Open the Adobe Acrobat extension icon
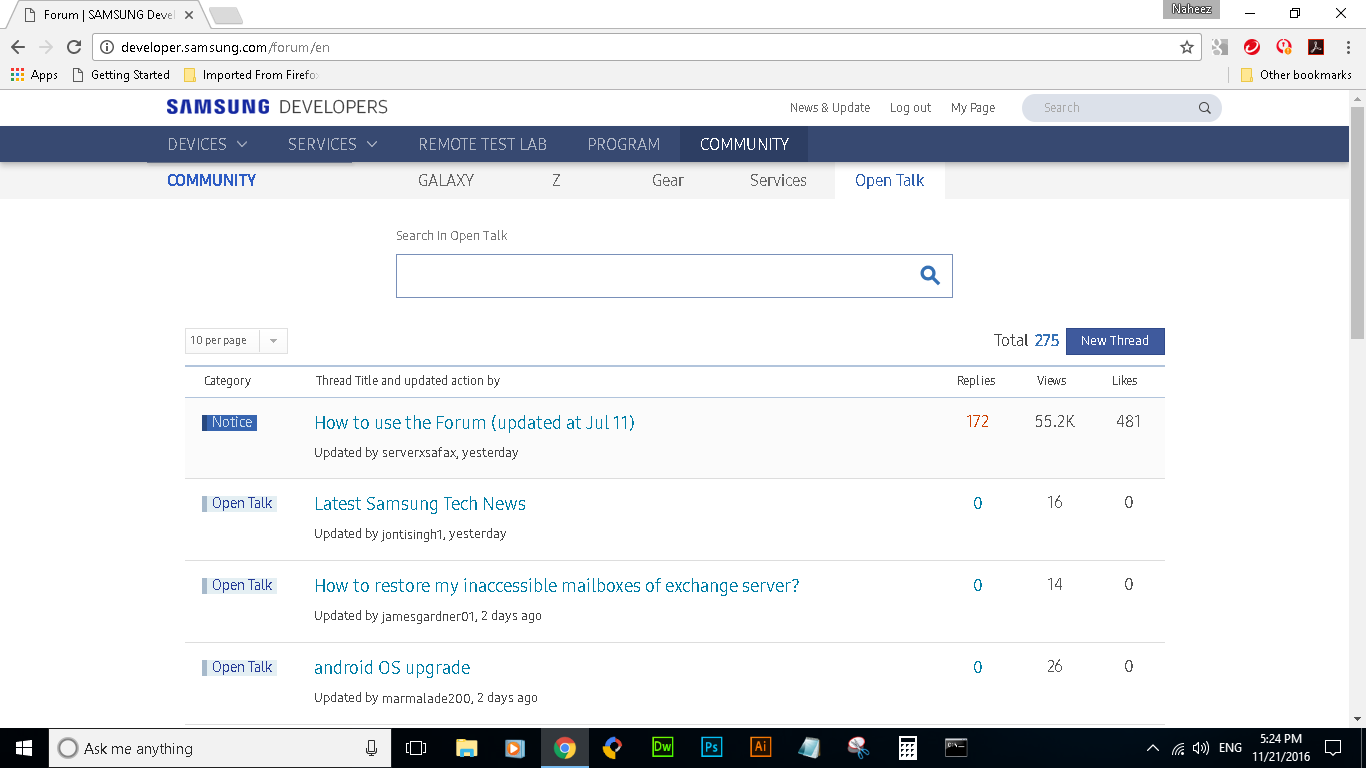The image size is (1366, 768). pyautogui.click(x=1316, y=47)
